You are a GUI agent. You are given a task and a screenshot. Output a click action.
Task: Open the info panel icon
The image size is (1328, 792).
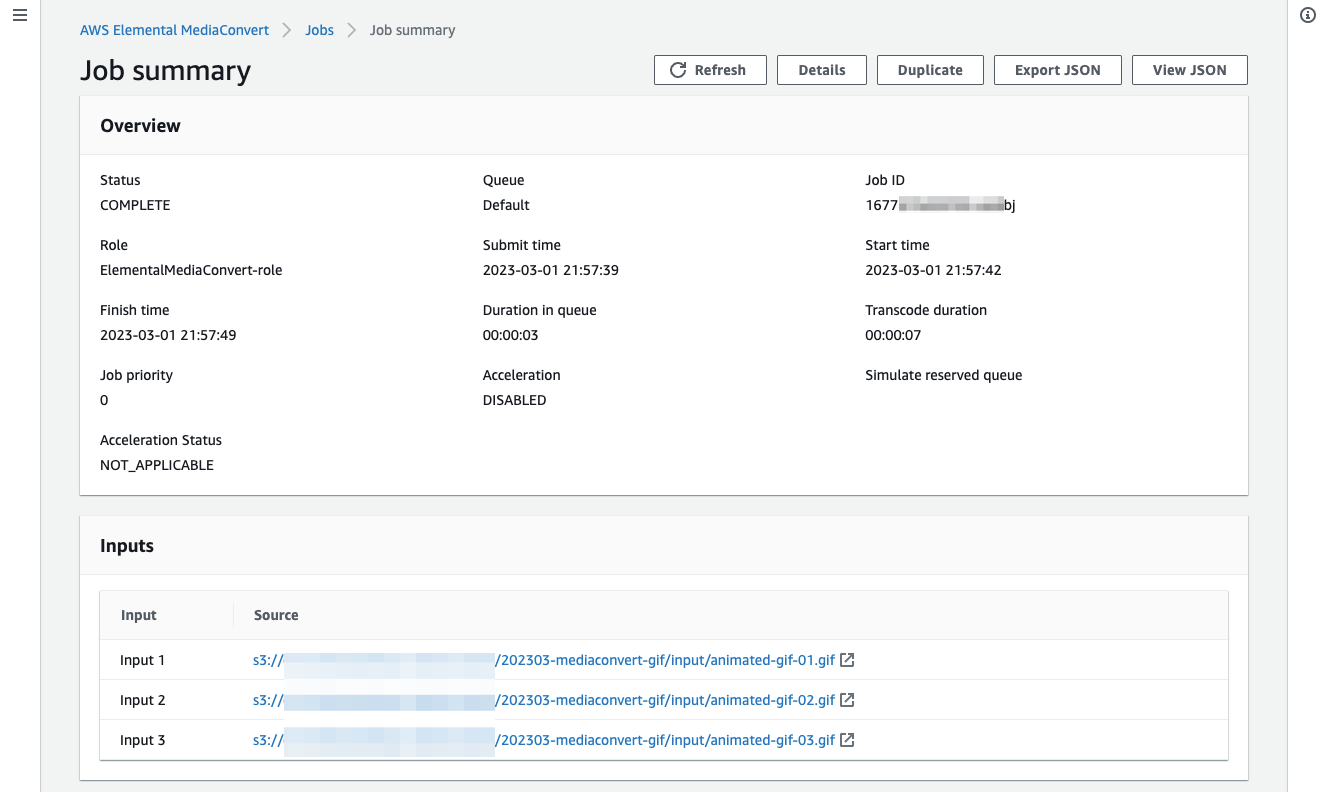[x=1307, y=15]
